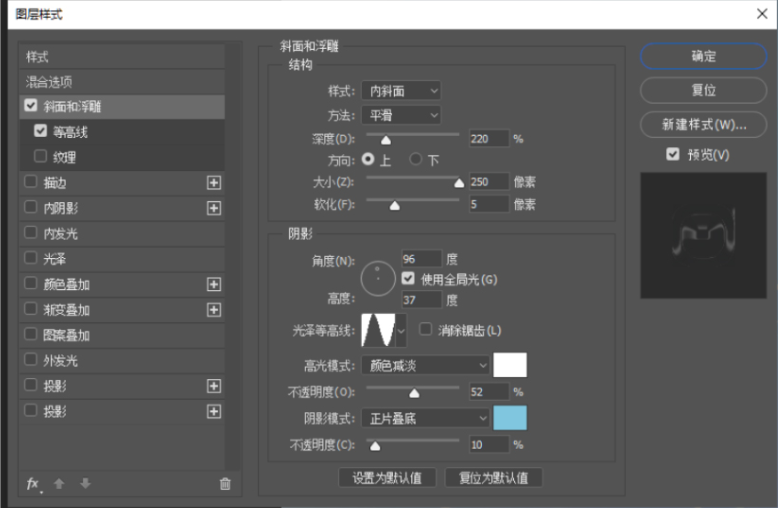Viewport: 778px width, 508px height.
Task: Click the 深度 value field showing 220
Action: (x=489, y=139)
